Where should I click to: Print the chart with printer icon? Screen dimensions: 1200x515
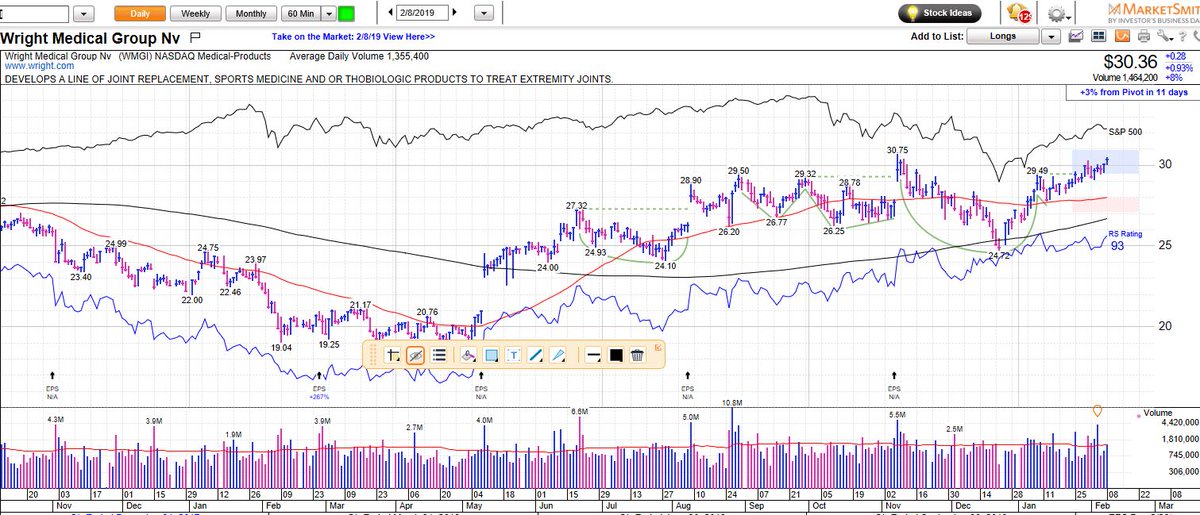pos(1144,36)
